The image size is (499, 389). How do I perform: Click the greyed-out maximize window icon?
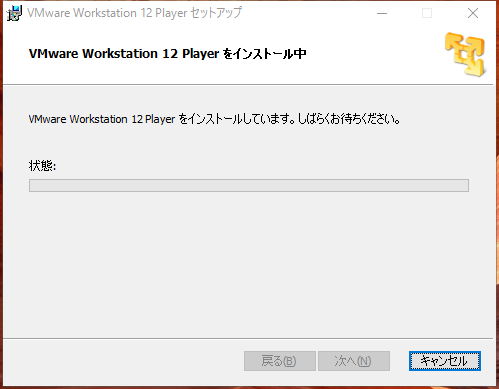point(427,13)
